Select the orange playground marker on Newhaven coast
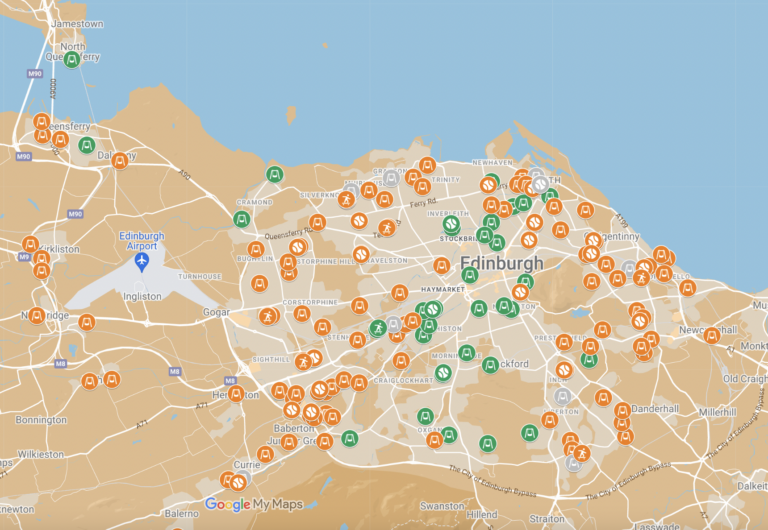This screenshot has height=530, width=768. 427,165
